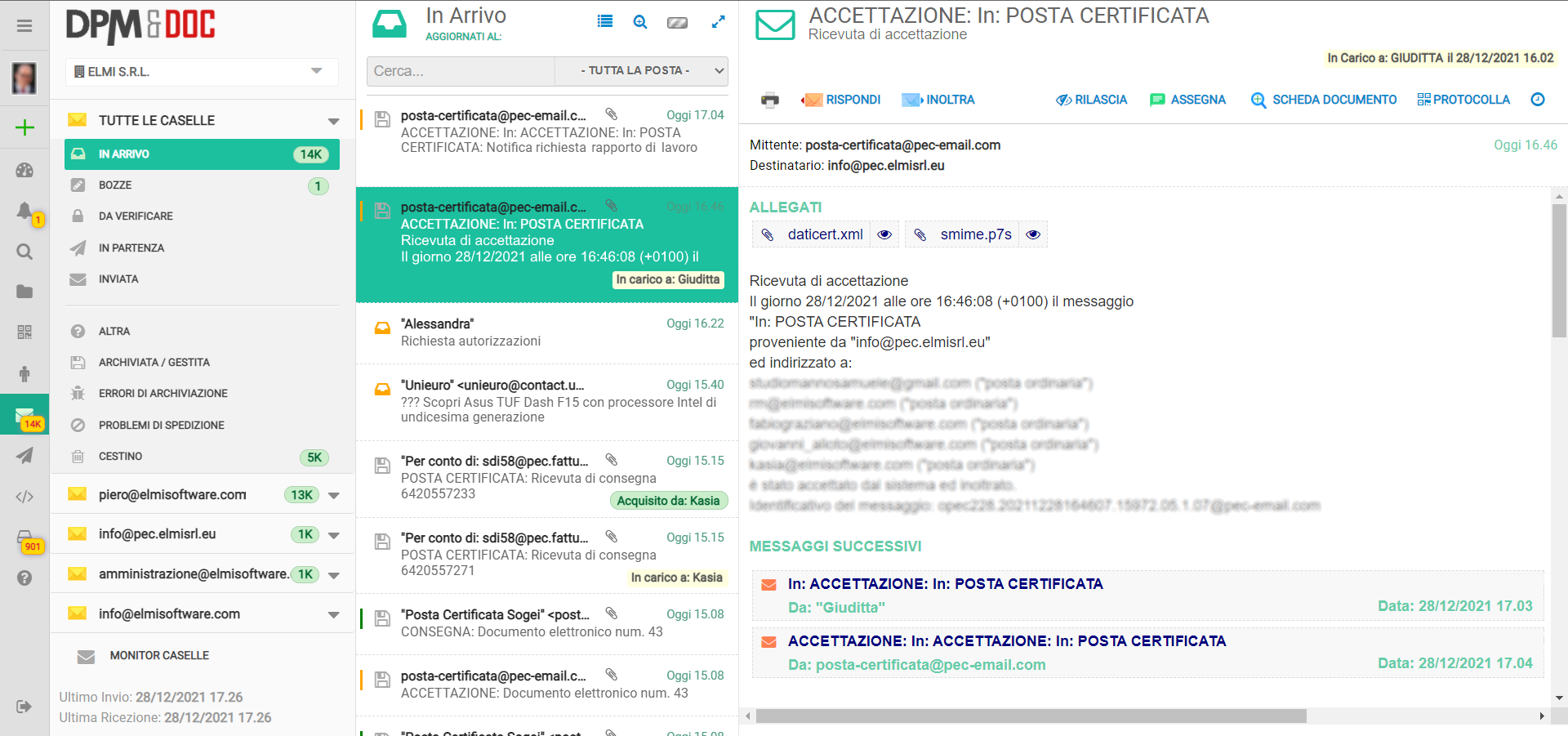1568x736 pixels.
Task: Click in the Cerca search field
Action: (x=461, y=71)
